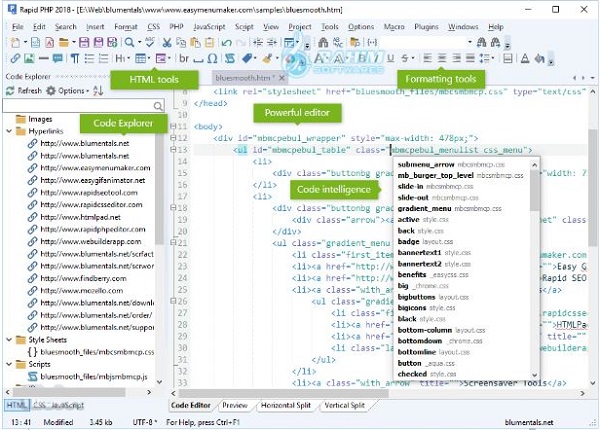Switch to the Vertical Split tab
The image size is (600, 430).
[344, 405]
